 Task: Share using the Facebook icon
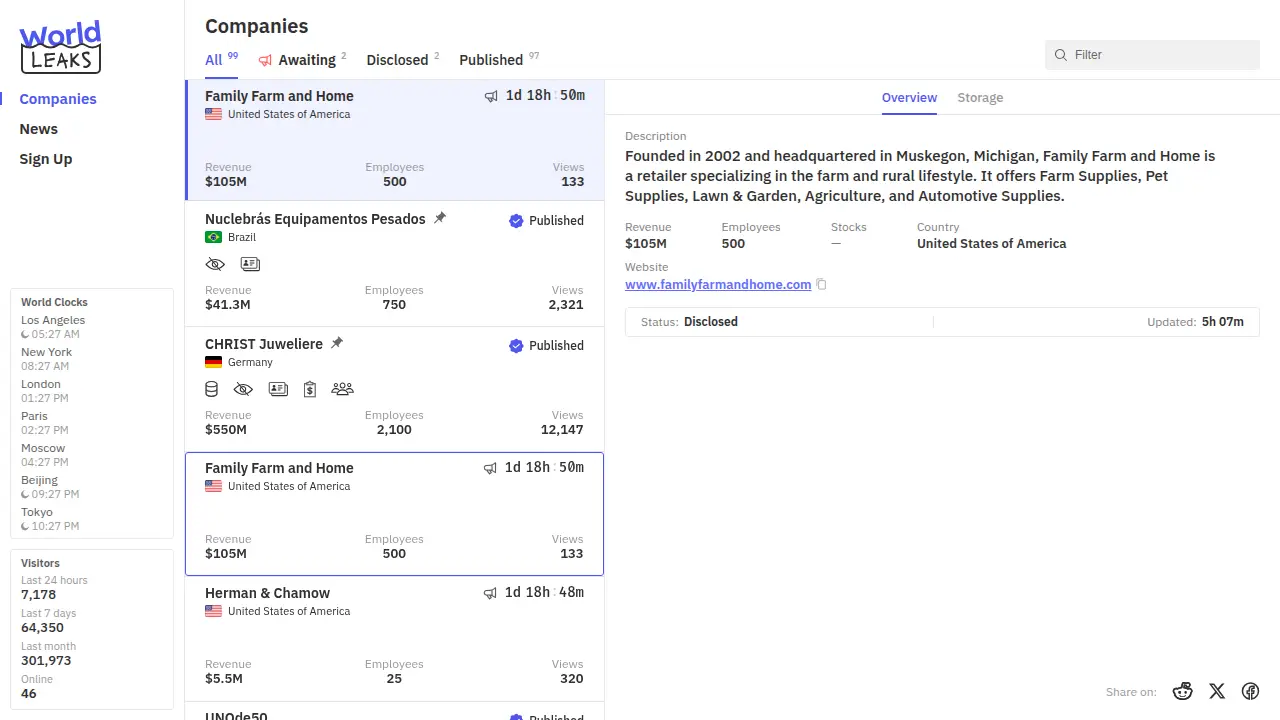(x=1250, y=691)
